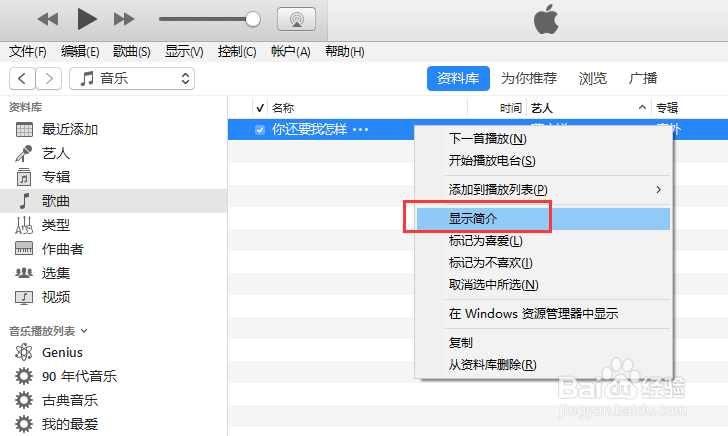
Task: Click the back navigation arrow
Action: click(x=22, y=78)
